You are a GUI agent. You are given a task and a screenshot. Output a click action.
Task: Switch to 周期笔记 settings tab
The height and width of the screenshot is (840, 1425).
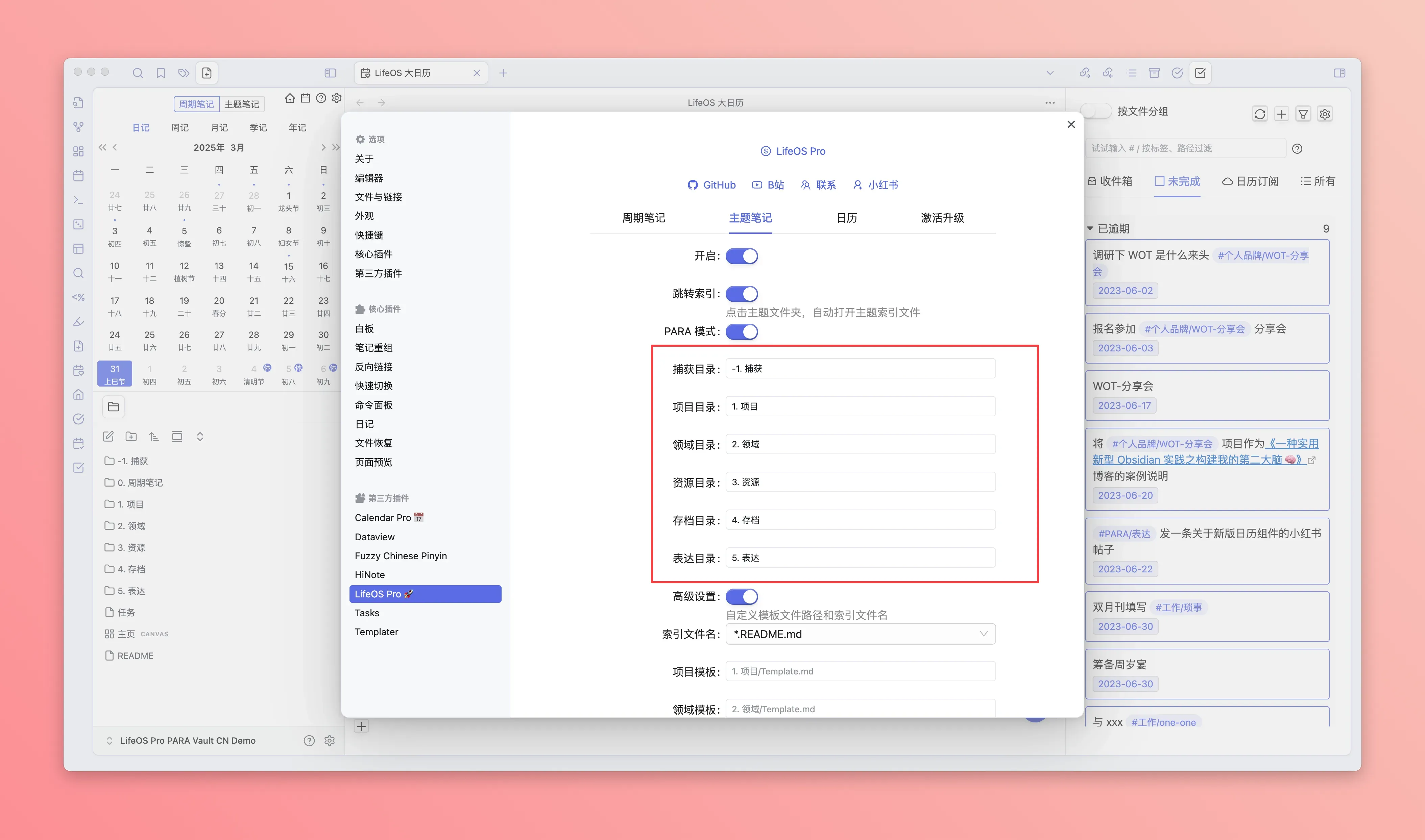point(644,218)
